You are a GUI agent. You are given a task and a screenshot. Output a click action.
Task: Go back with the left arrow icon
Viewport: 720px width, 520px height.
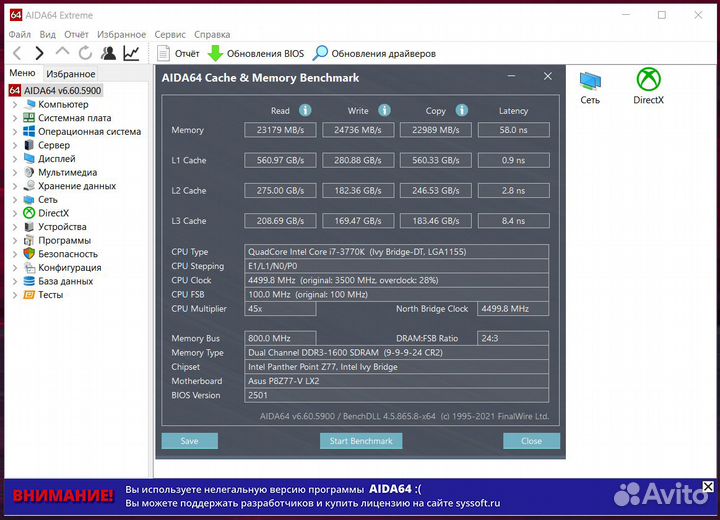17,53
